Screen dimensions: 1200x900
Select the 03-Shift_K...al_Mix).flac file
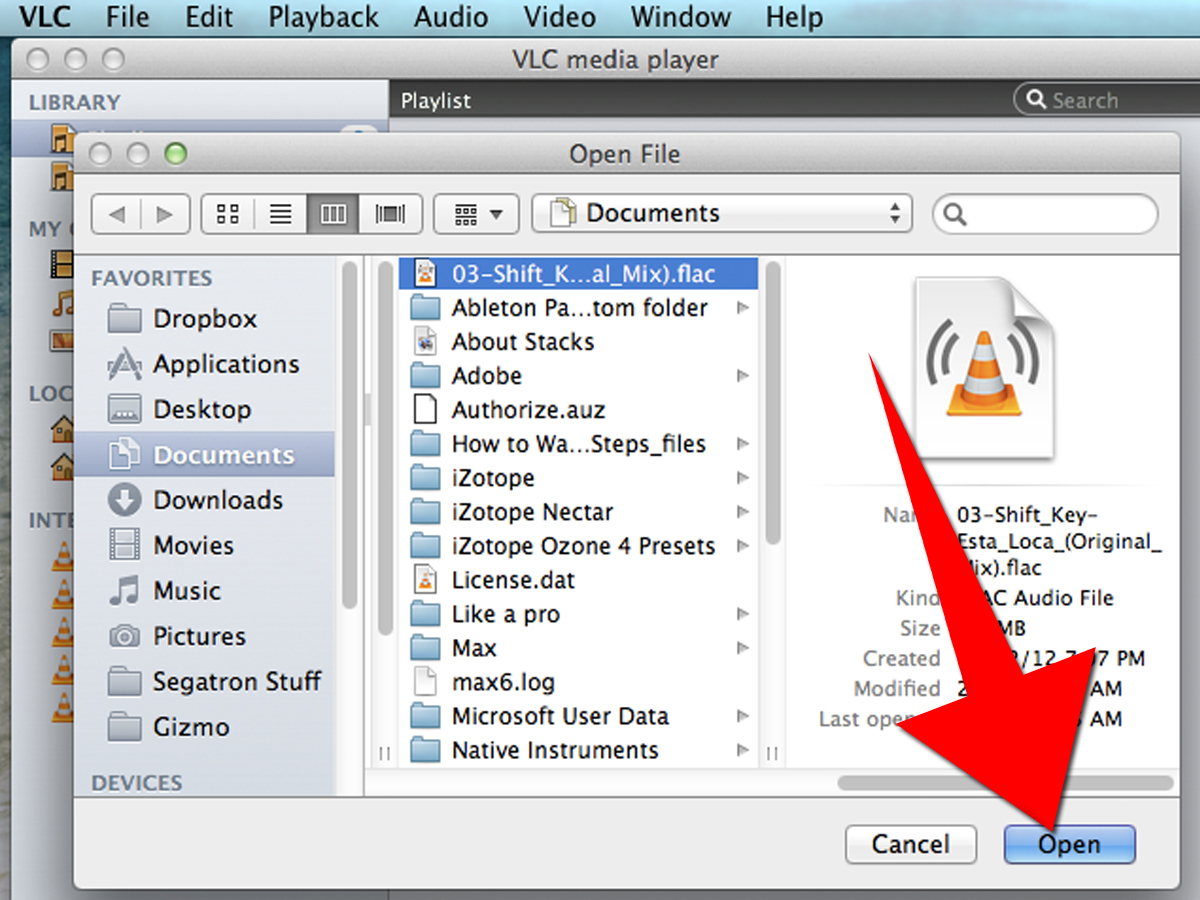tap(578, 273)
